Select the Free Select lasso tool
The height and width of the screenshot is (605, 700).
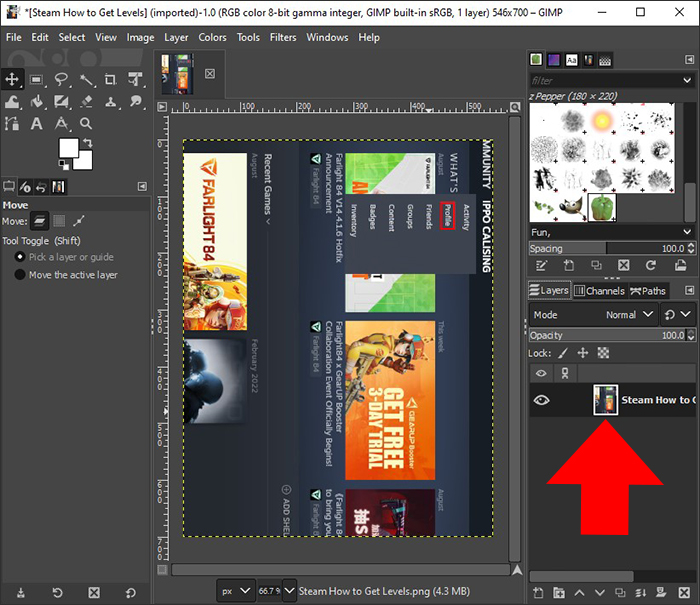[61, 79]
